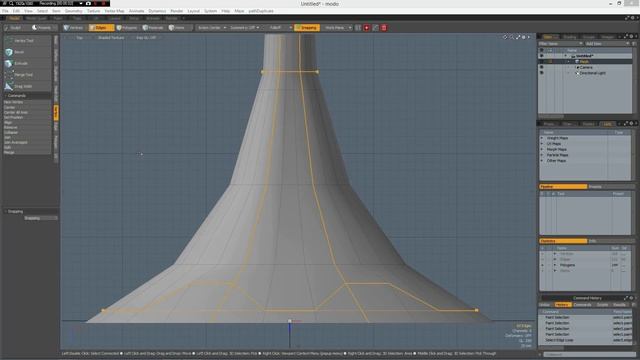Screen dimensions: 640x360
Task: Toggle the Snapping button in toolbar
Action: click(x=307, y=28)
